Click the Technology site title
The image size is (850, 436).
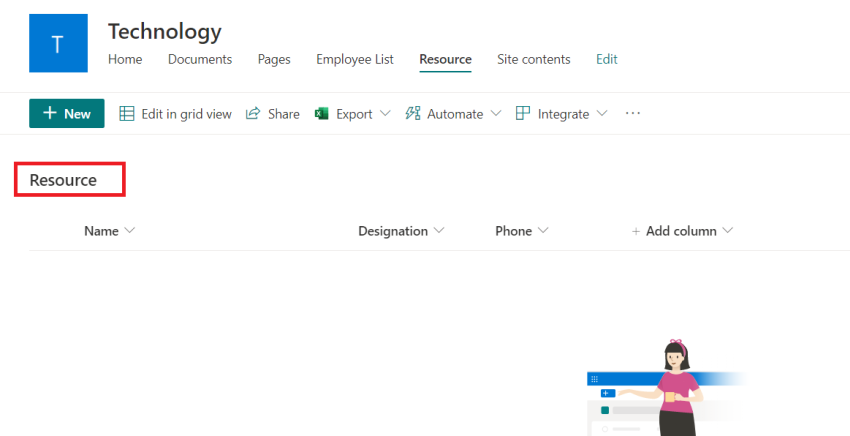165,31
